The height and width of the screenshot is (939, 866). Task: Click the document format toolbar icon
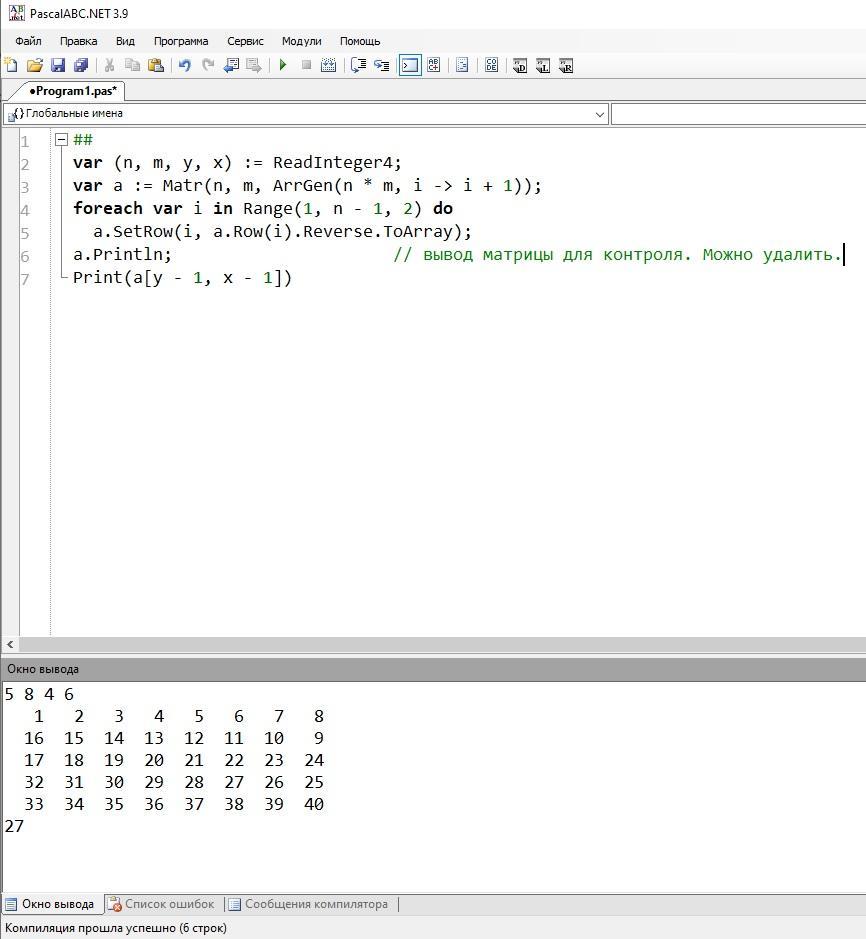pyautogui.click(x=462, y=65)
